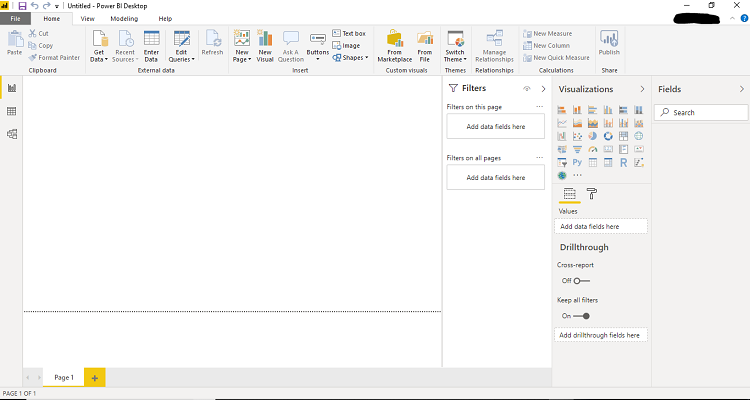Open more visuals ellipsis

tap(577, 176)
